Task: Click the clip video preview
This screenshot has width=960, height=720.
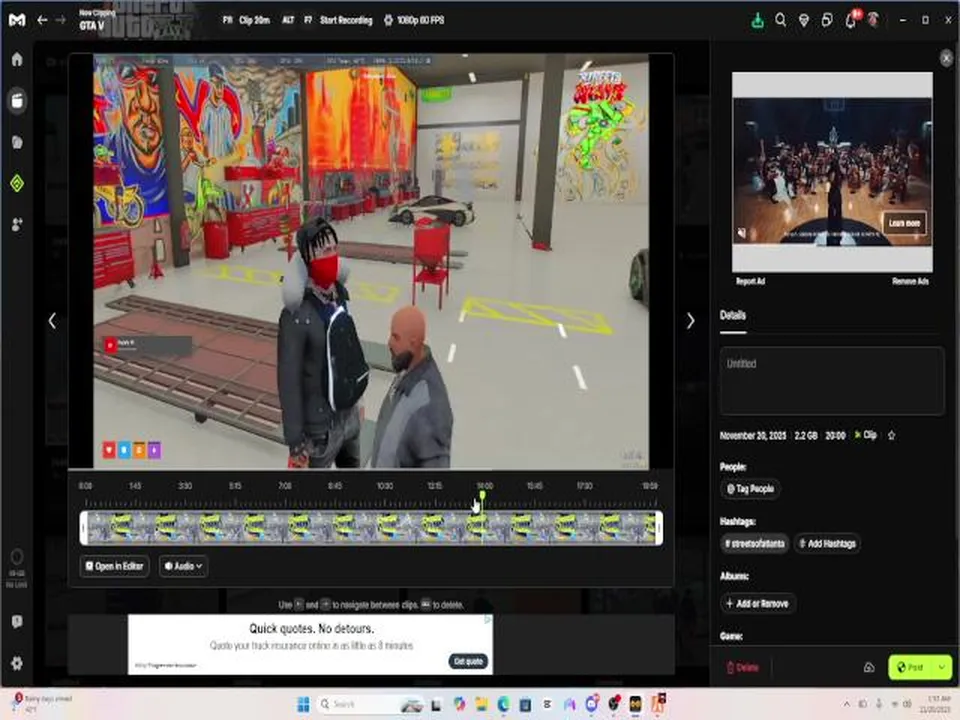Action: tap(371, 261)
